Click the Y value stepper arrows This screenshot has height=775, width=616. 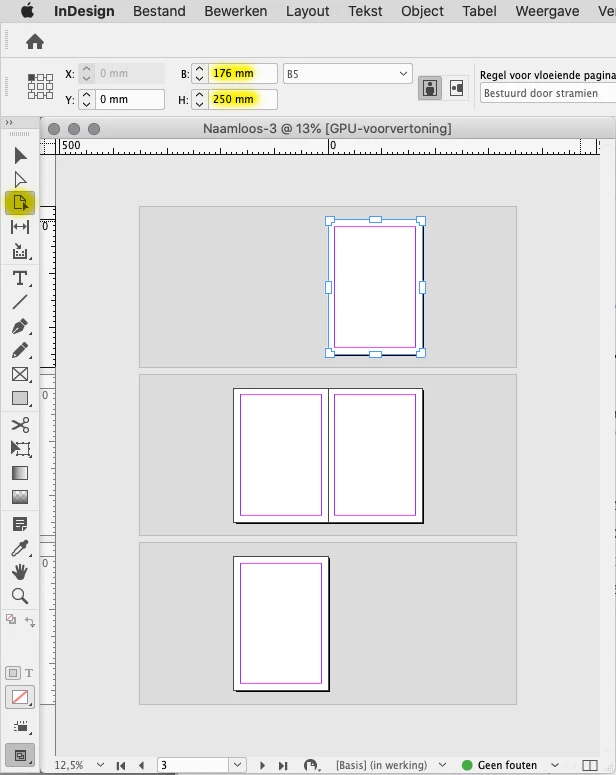coord(87,99)
